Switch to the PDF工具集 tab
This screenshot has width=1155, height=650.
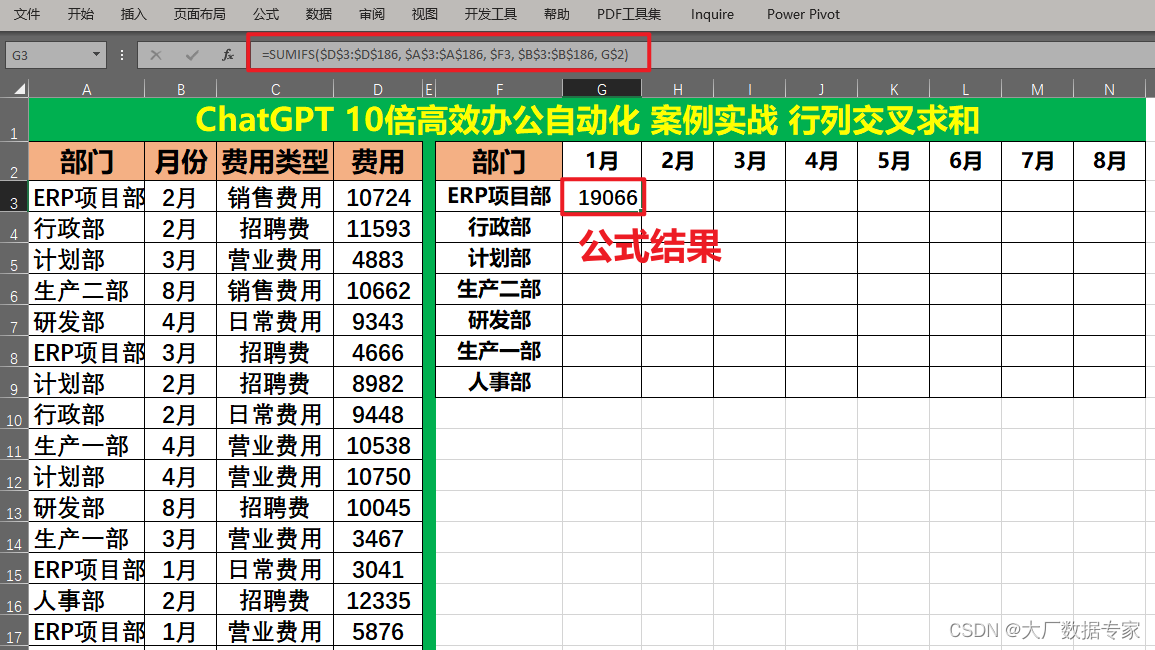[x=630, y=14]
